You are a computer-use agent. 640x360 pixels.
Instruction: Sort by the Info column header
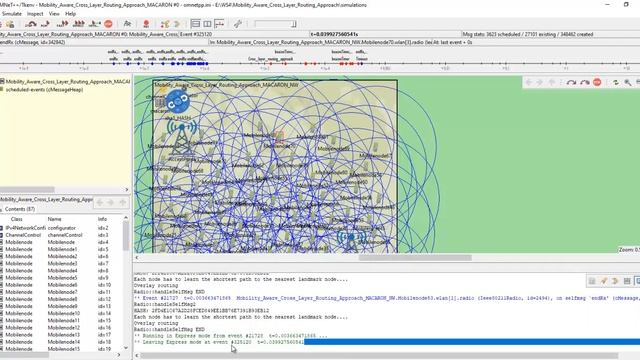click(x=102, y=219)
